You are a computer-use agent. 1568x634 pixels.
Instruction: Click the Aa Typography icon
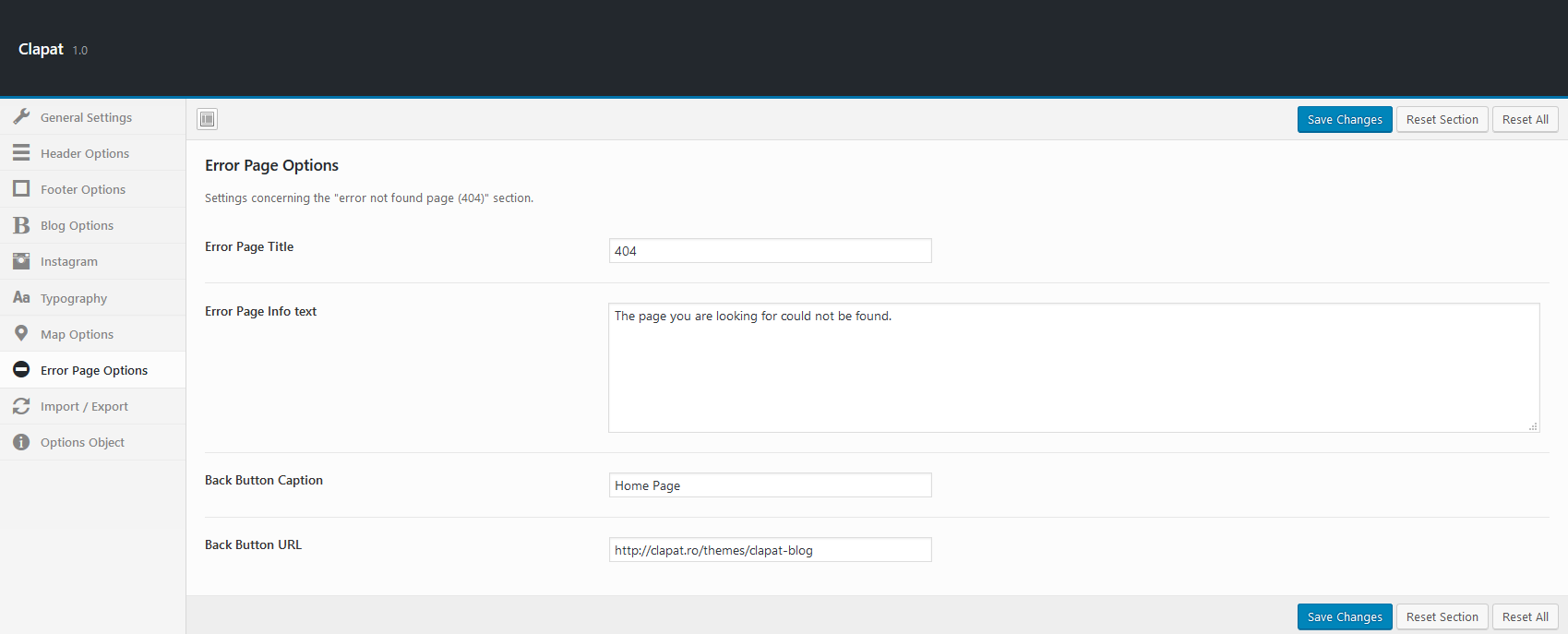[x=21, y=297]
